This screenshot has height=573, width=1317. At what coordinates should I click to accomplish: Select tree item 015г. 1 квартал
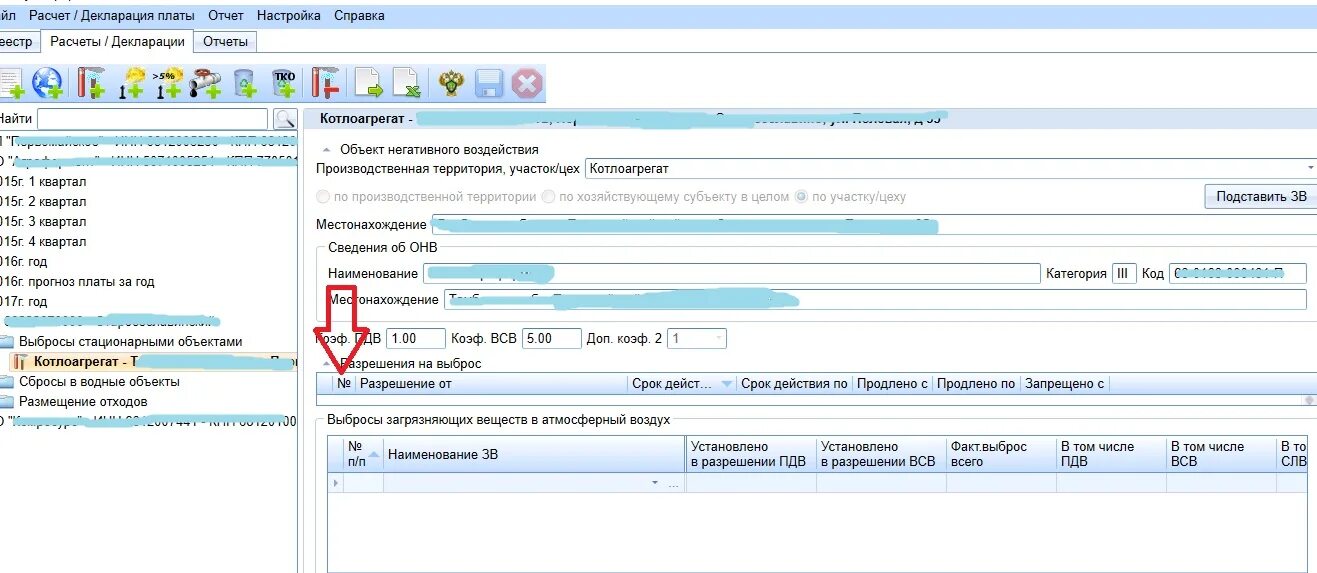click(x=44, y=182)
